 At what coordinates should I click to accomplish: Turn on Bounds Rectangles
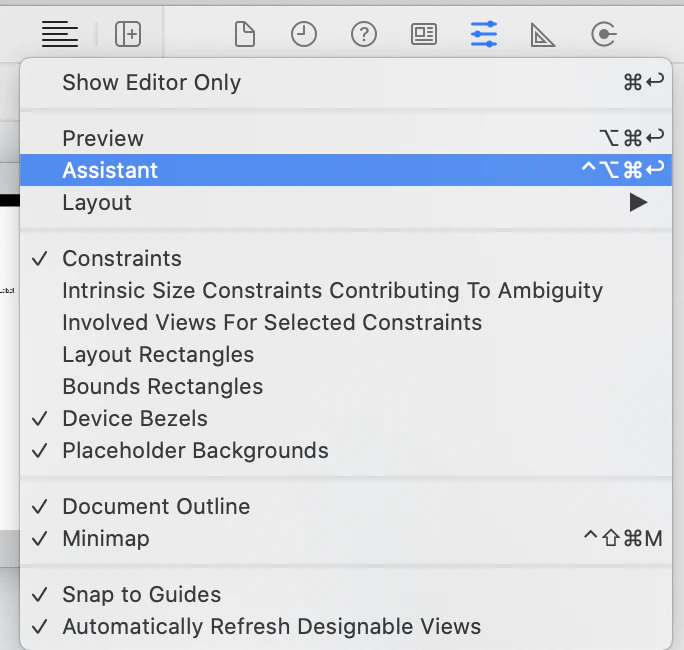(346, 387)
